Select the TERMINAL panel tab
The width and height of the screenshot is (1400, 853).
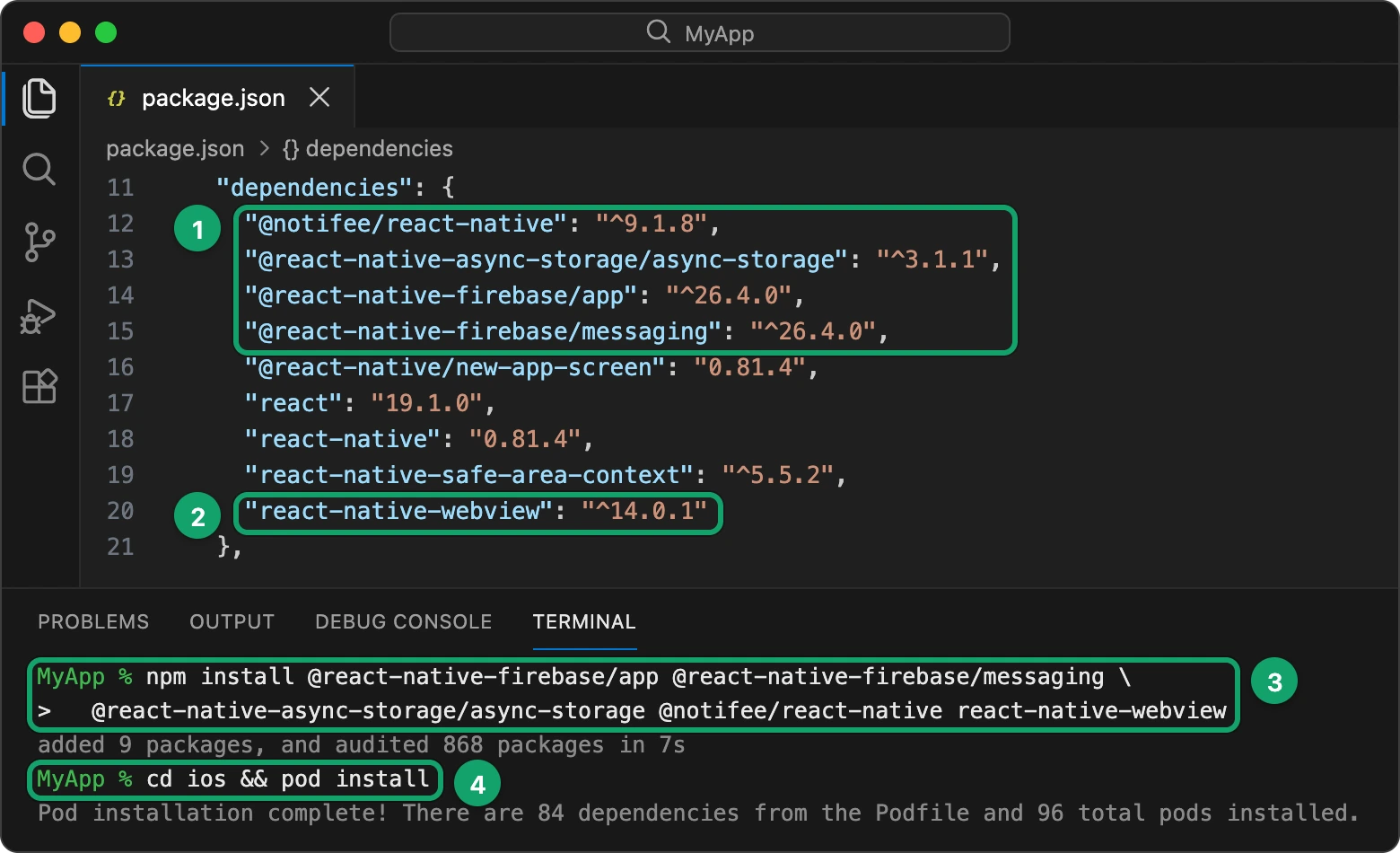[x=584, y=621]
